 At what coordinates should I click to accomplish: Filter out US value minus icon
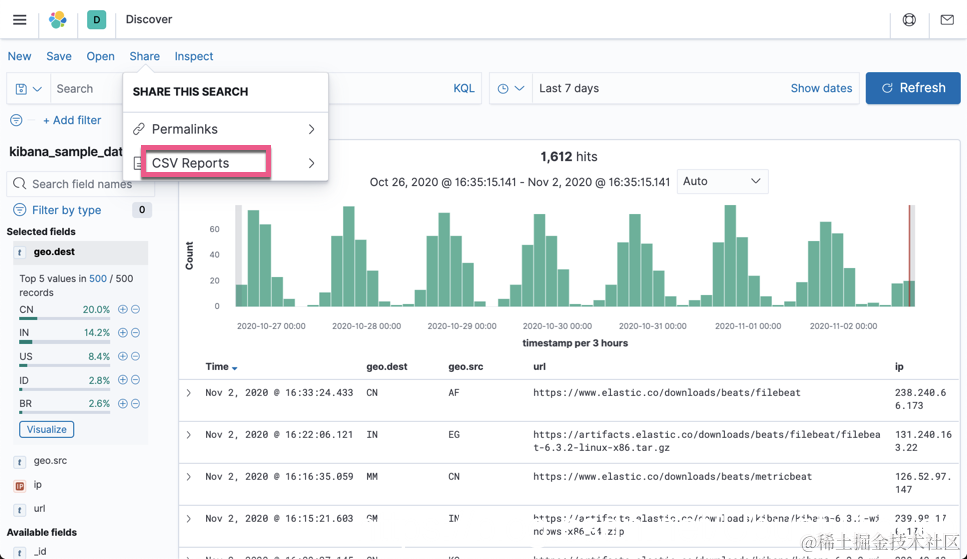pyautogui.click(x=135, y=356)
